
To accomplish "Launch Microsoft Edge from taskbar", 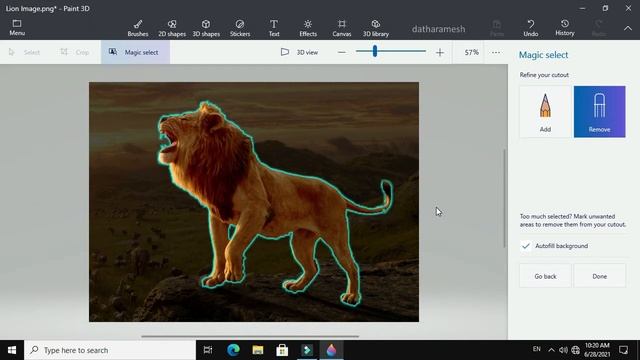I will coord(233,350).
